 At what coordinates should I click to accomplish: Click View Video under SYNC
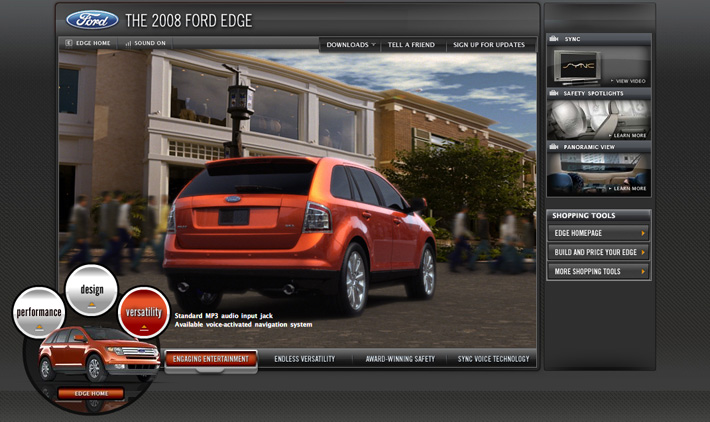pyautogui.click(x=628, y=81)
